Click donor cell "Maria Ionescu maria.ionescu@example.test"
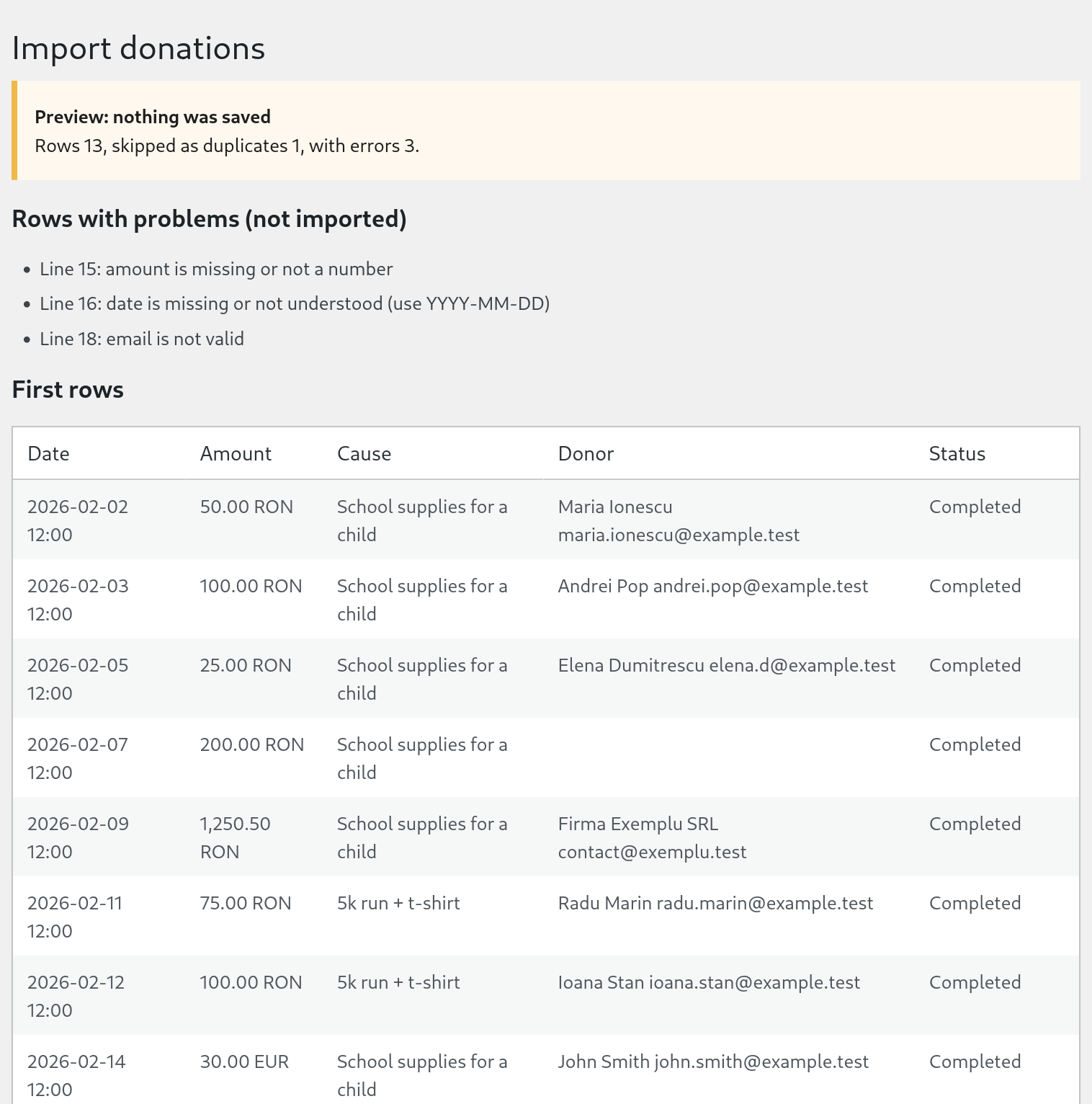 pos(729,520)
